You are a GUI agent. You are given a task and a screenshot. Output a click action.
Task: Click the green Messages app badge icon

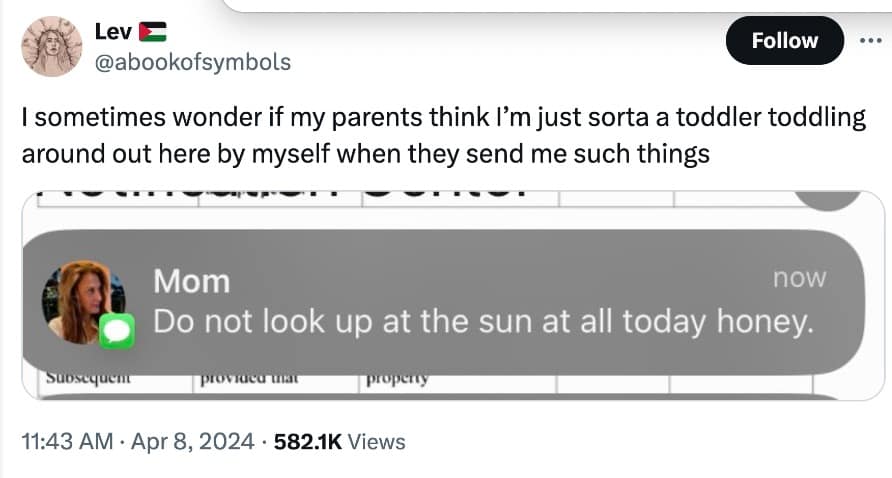(117, 331)
